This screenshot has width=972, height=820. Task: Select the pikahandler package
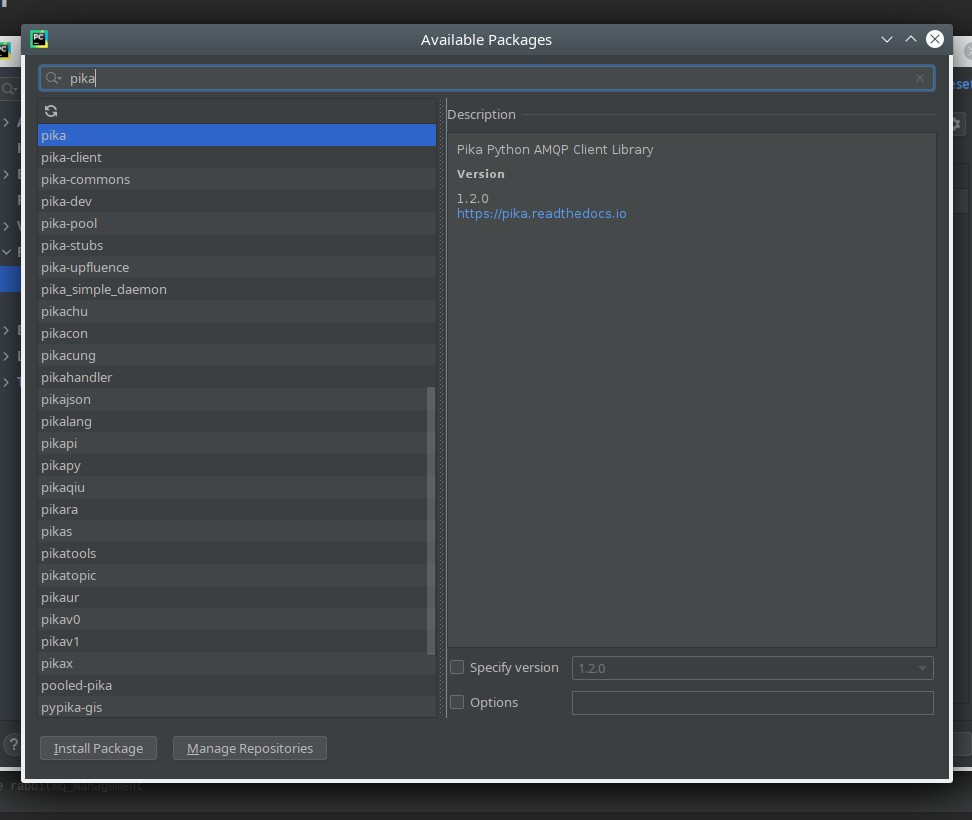pos(237,377)
